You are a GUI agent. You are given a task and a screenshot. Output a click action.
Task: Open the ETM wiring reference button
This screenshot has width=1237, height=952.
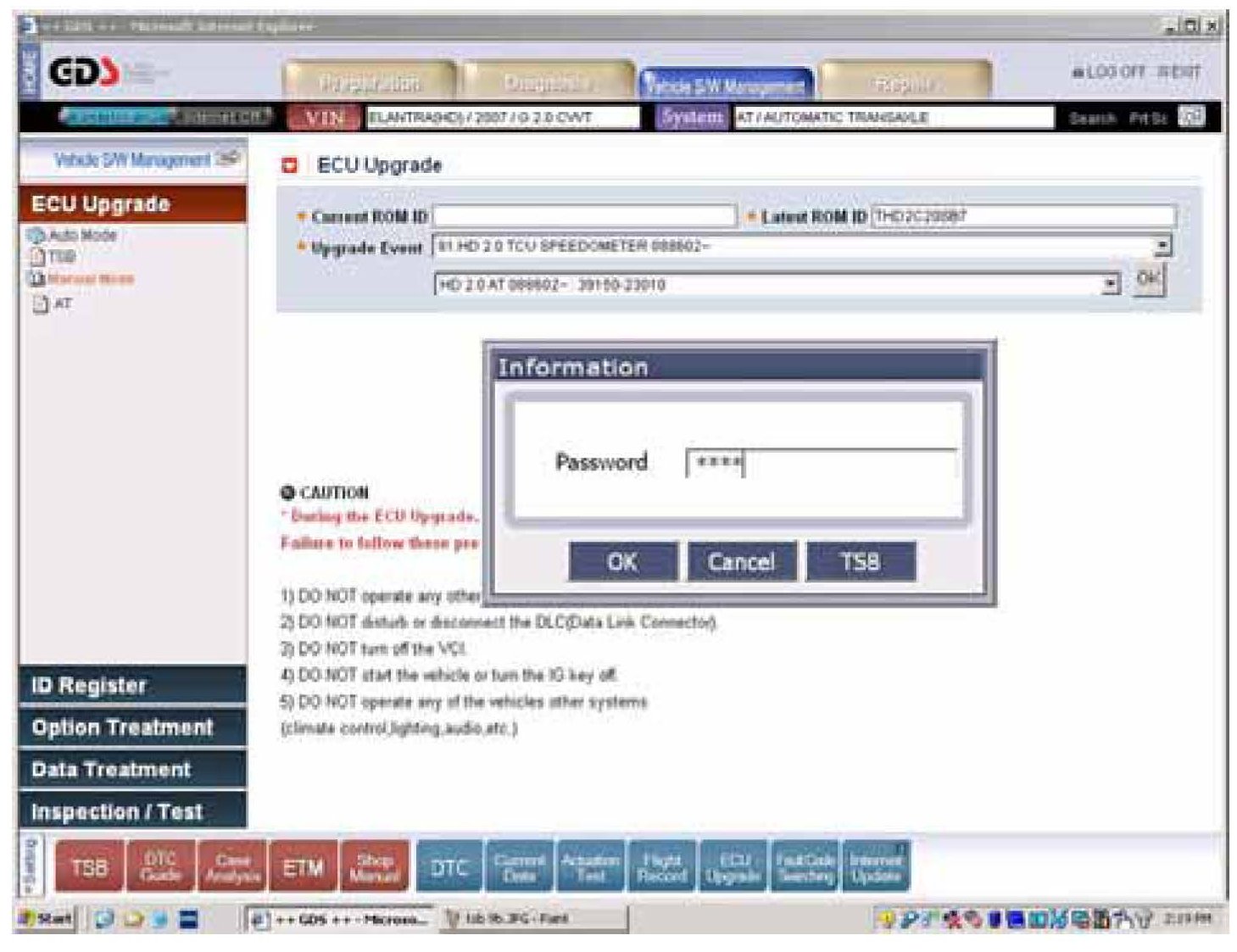(303, 867)
